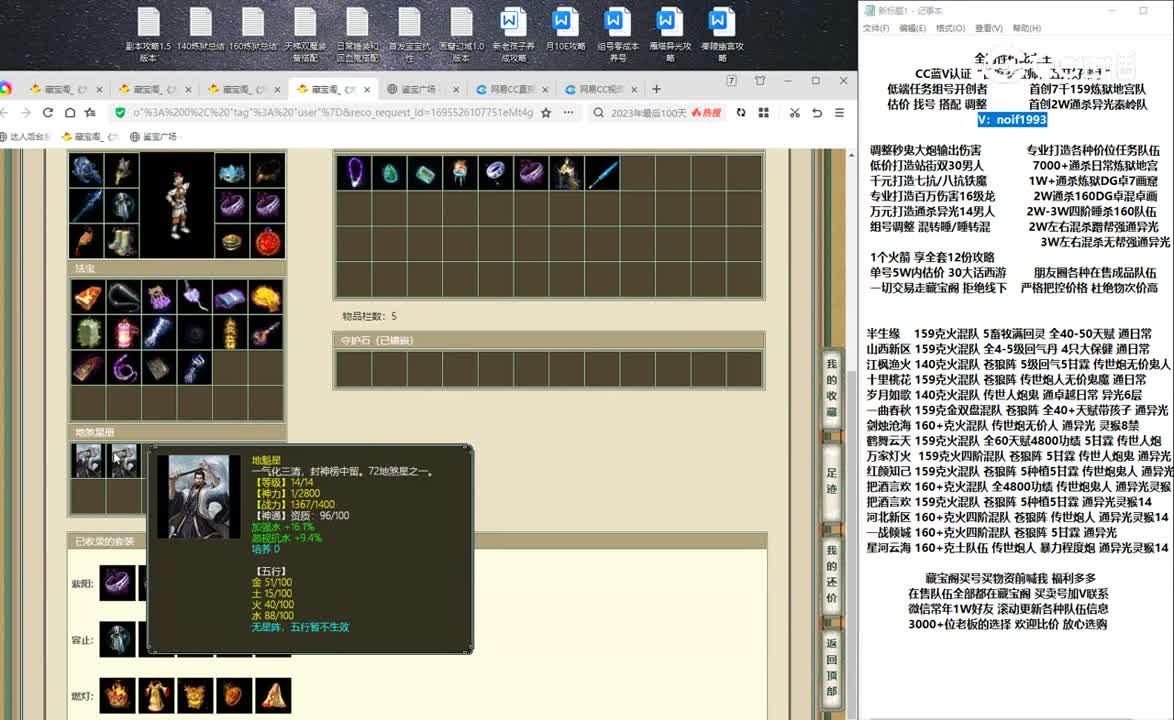Click the red round talisman equipment icon
This screenshot has height=720, width=1174.
268,241
